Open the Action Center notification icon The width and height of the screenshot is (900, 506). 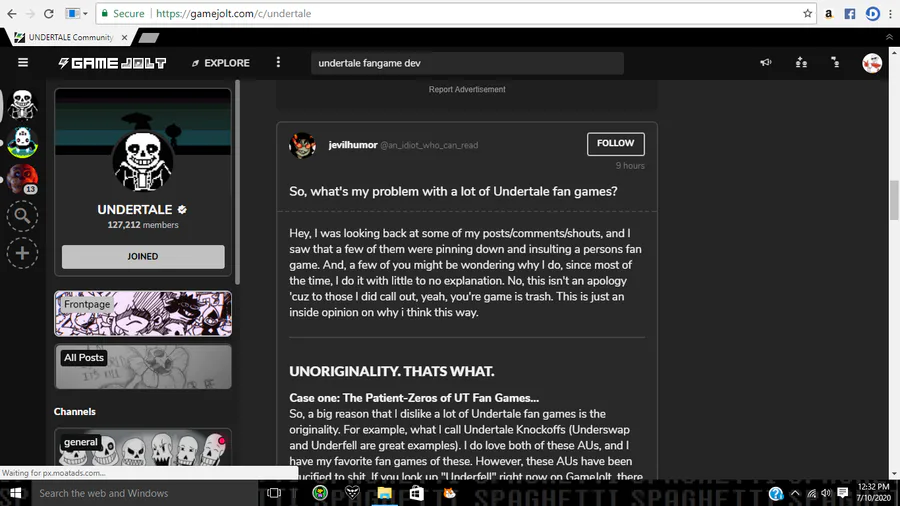click(x=843, y=493)
